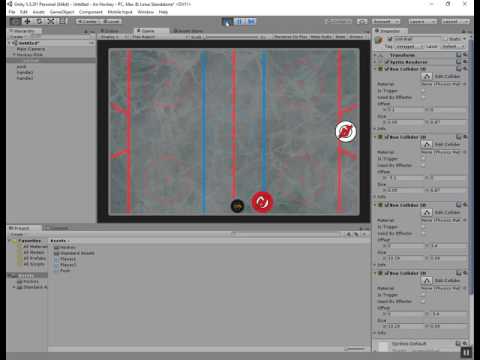Open the Cloud services panel icon

point(362,21)
